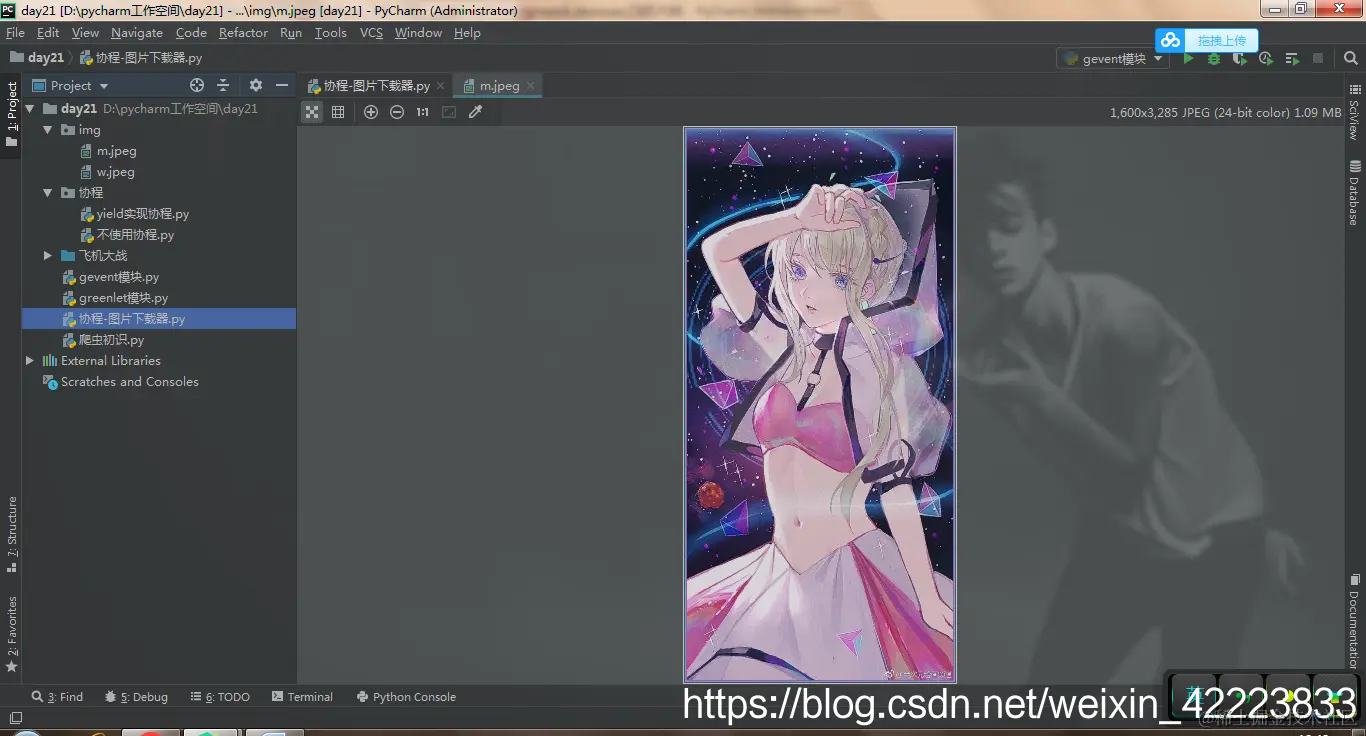
Task: Zoom out of the m.jpeg image
Action: coord(397,112)
